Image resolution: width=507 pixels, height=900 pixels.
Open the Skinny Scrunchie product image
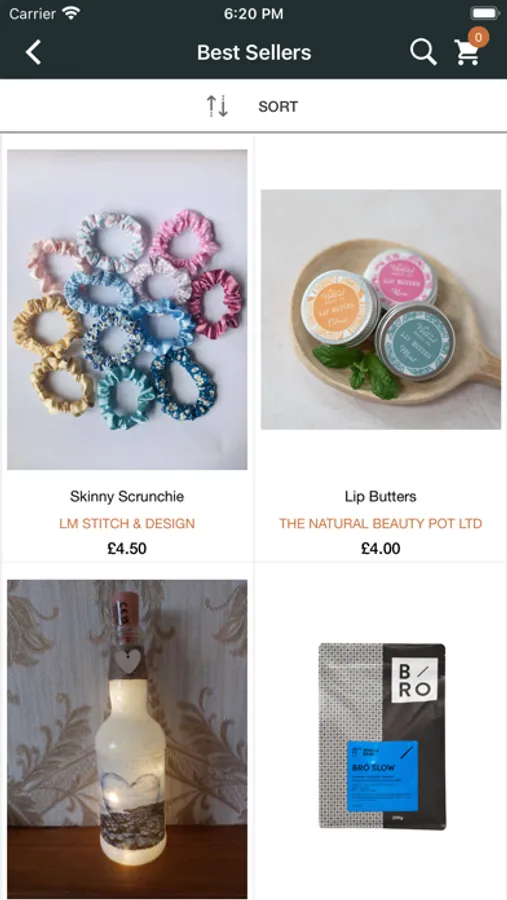(x=127, y=309)
